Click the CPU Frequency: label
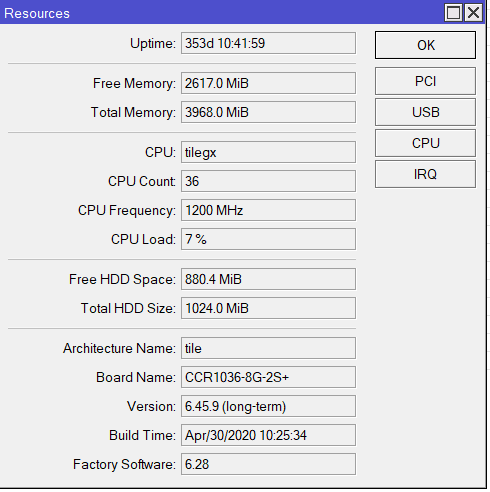 click(x=127, y=211)
